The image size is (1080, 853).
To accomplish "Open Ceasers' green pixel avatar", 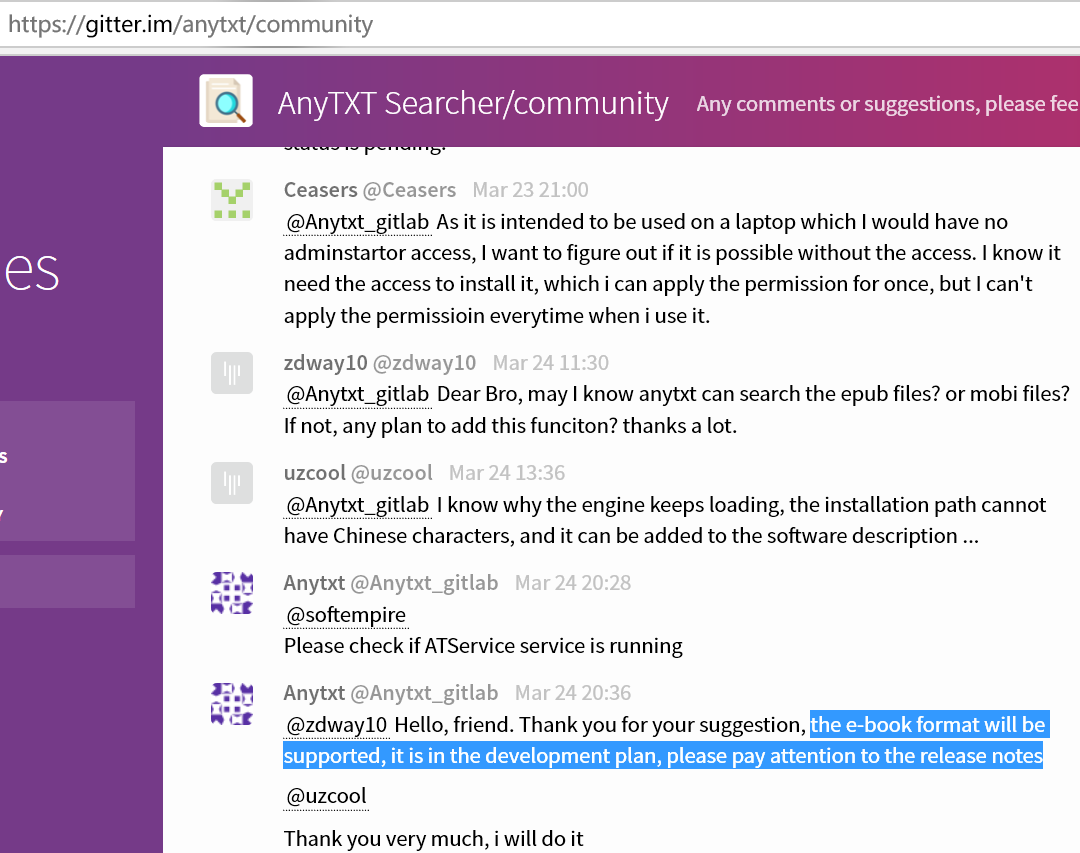I will pyautogui.click(x=231, y=200).
